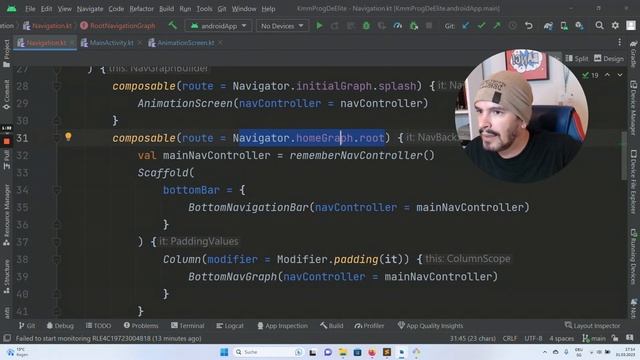The width and height of the screenshot is (640, 360).
Task: Run the app with the green play button
Action: coord(319,26)
